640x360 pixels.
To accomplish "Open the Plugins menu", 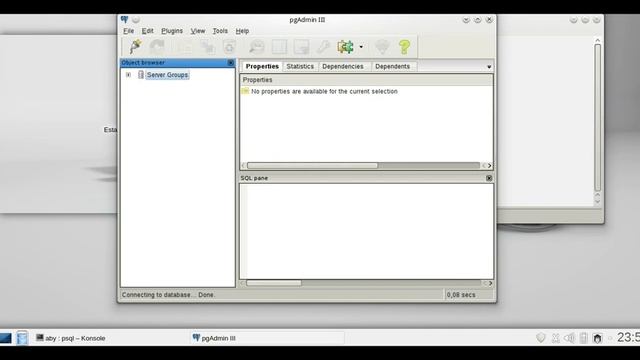I will (172, 31).
